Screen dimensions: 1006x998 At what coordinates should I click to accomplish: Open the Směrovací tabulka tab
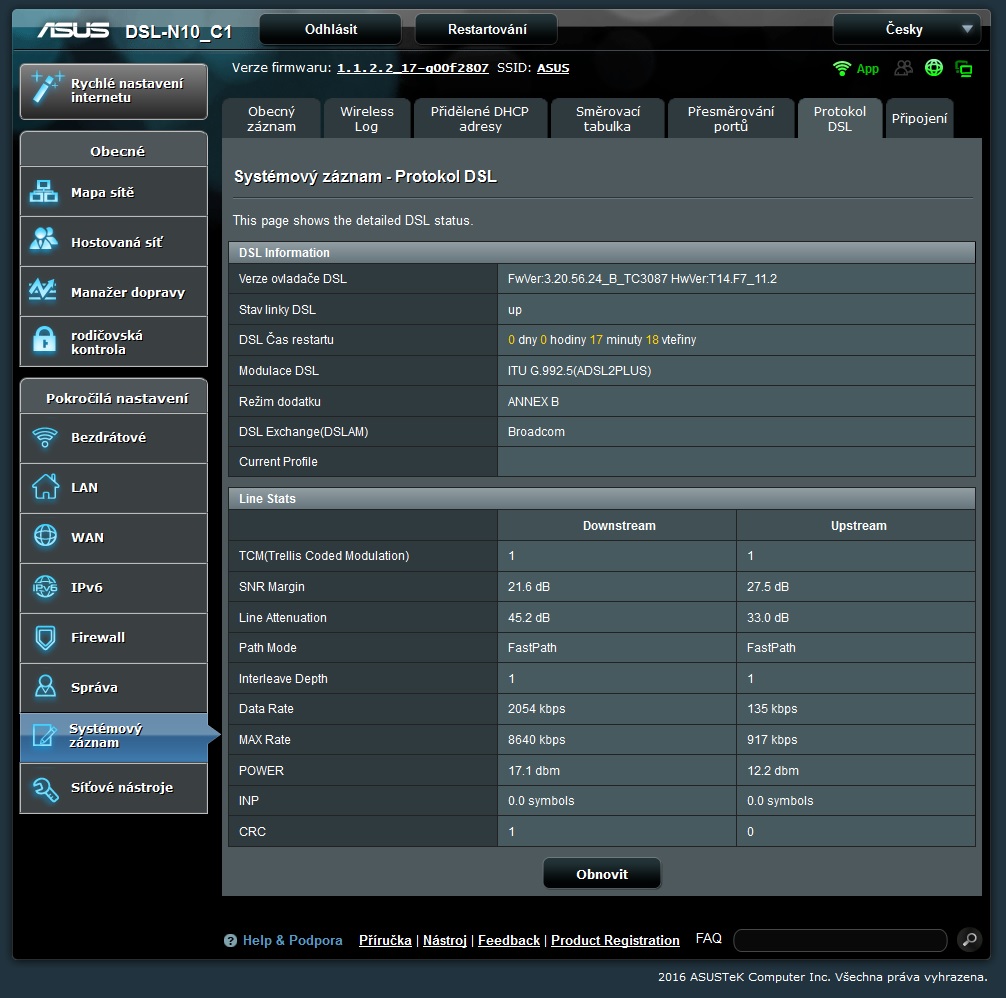607,119
